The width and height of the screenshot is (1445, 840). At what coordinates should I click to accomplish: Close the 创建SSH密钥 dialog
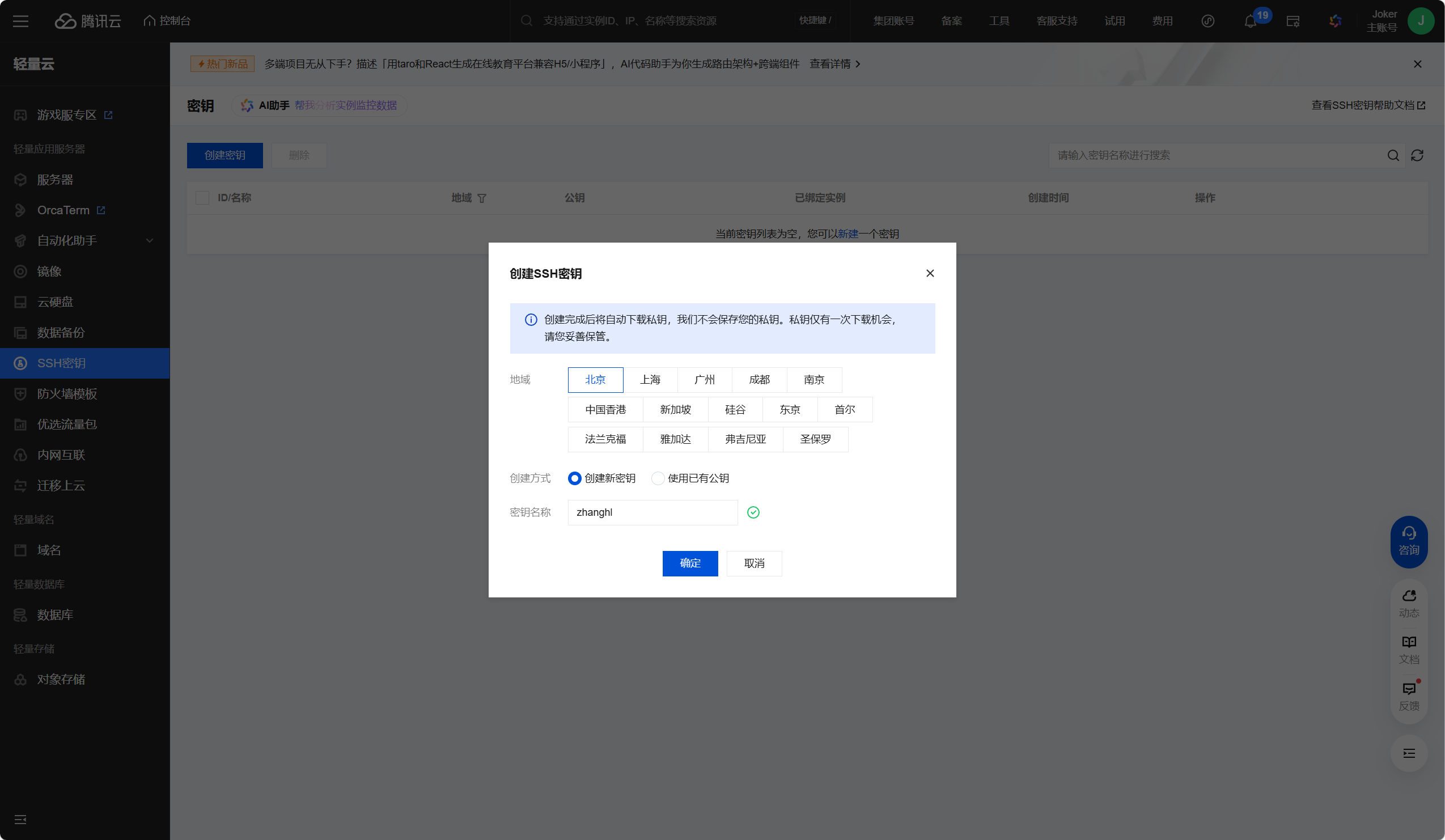pyautogui.click(x=930, y=274)
